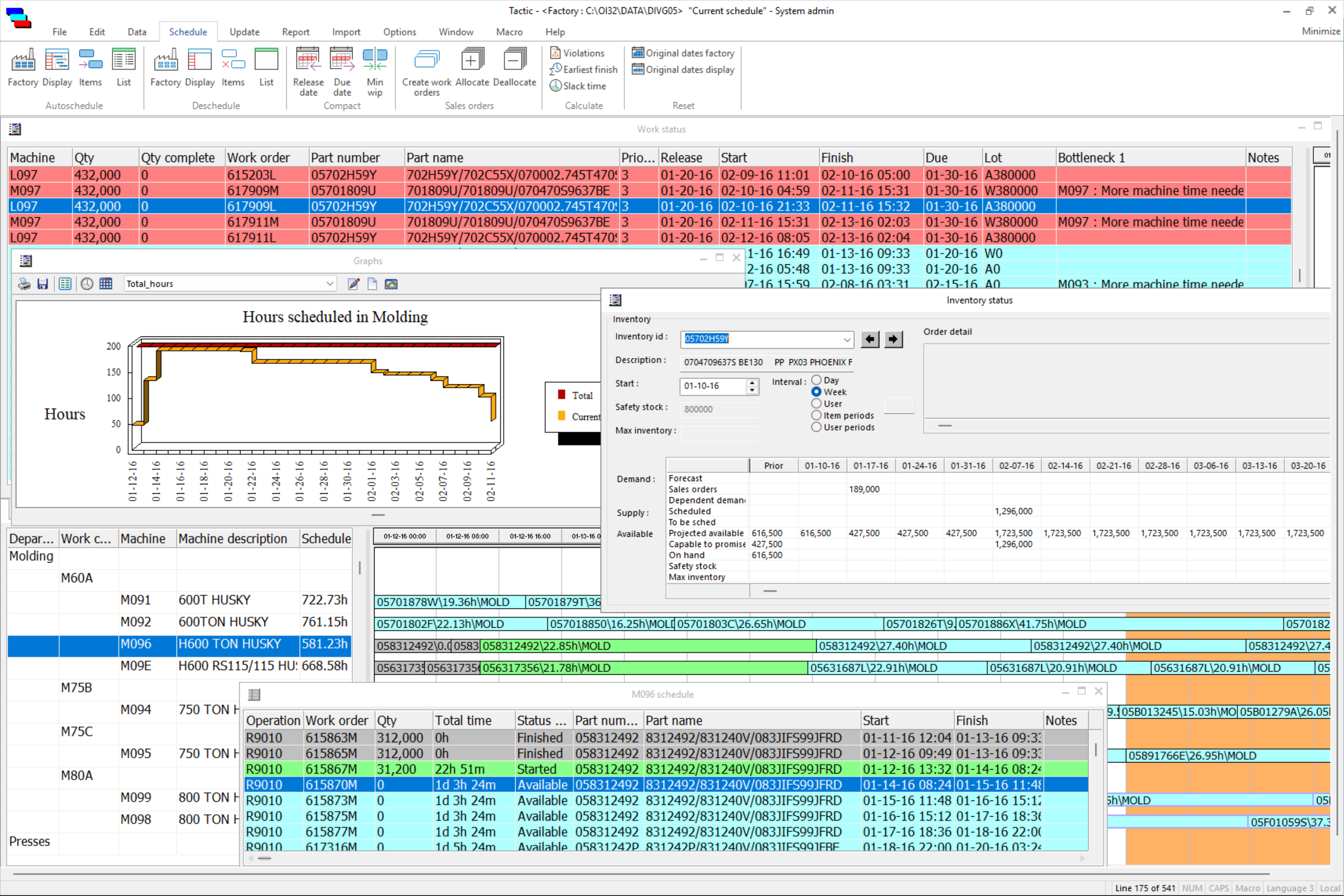Open the Total_hours graph dropdown
Image resolution: width=1344 pixels, height=896 pixels.
click(330, 284)
